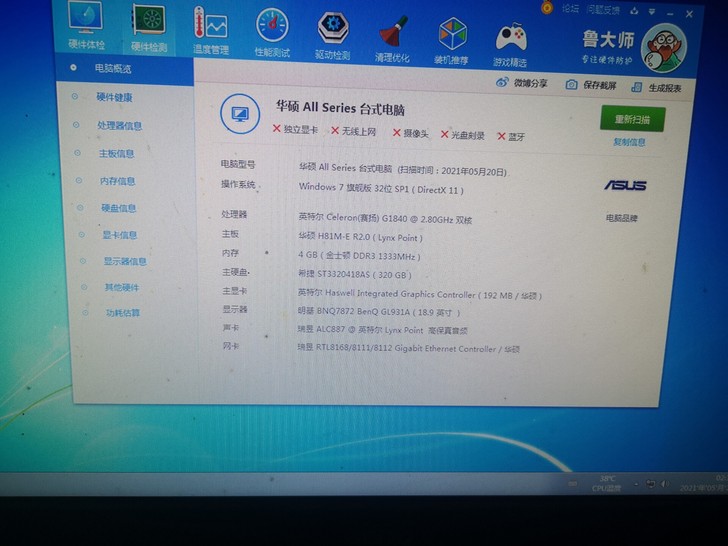Viewport: 728px width, 546px height.
Task: Click the upgrade arrow icon beside 问题反馈
Action: point(634,10)
